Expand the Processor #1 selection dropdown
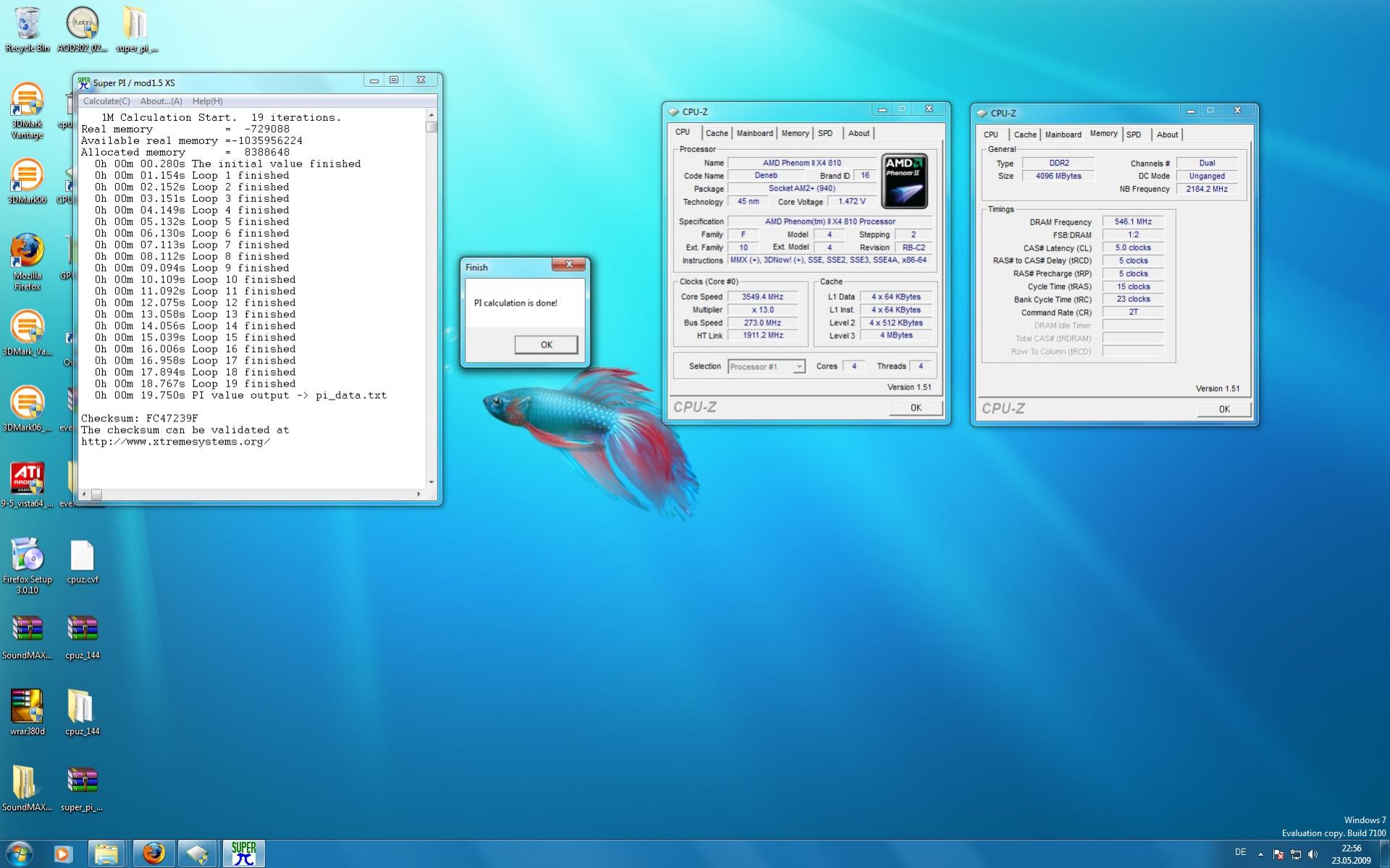Screen dimensions: 1390x868 point(798,367)
